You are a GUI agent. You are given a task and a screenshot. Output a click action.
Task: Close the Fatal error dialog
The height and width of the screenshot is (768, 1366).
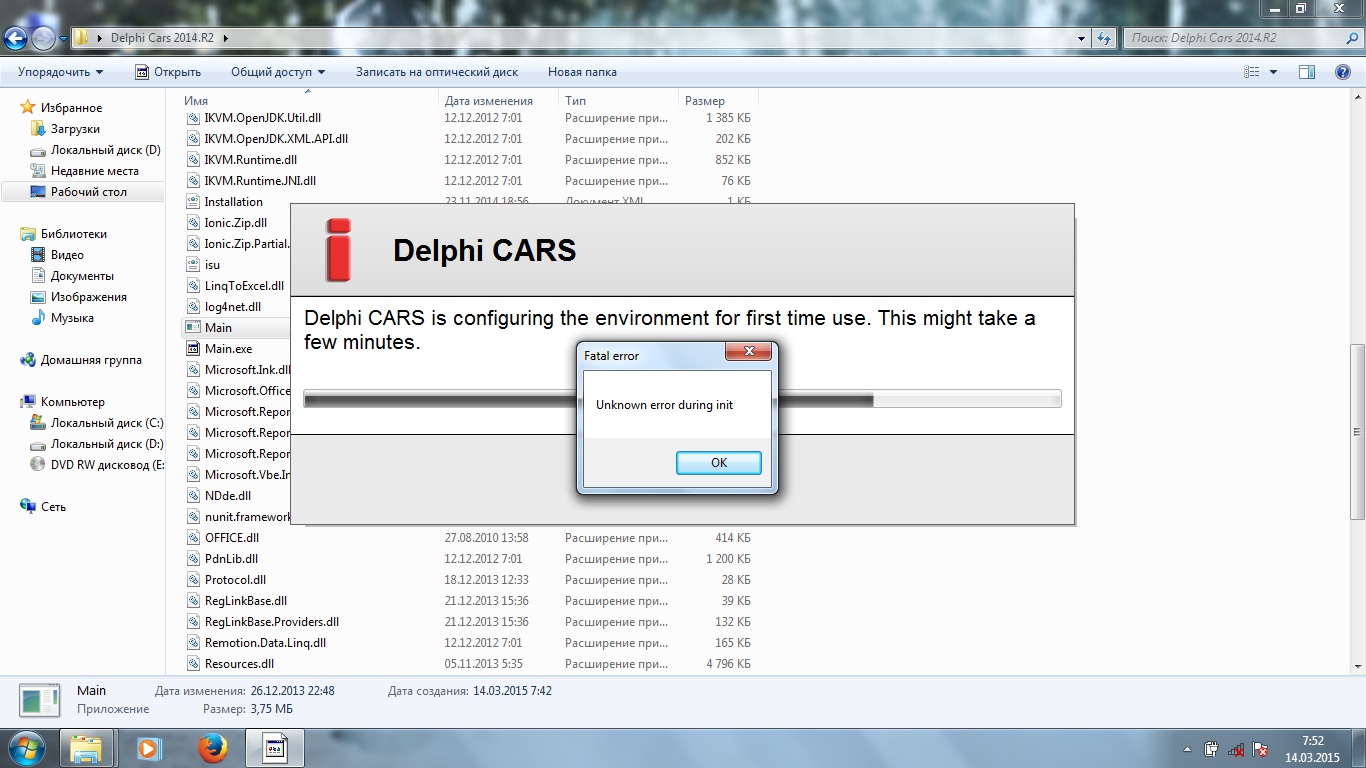[749, 352]
